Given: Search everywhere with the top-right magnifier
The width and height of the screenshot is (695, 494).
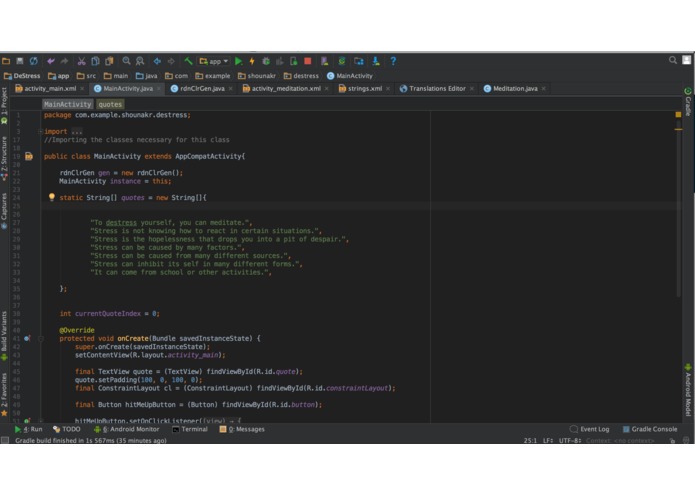Looking at the screenshot, I should 673,60.
